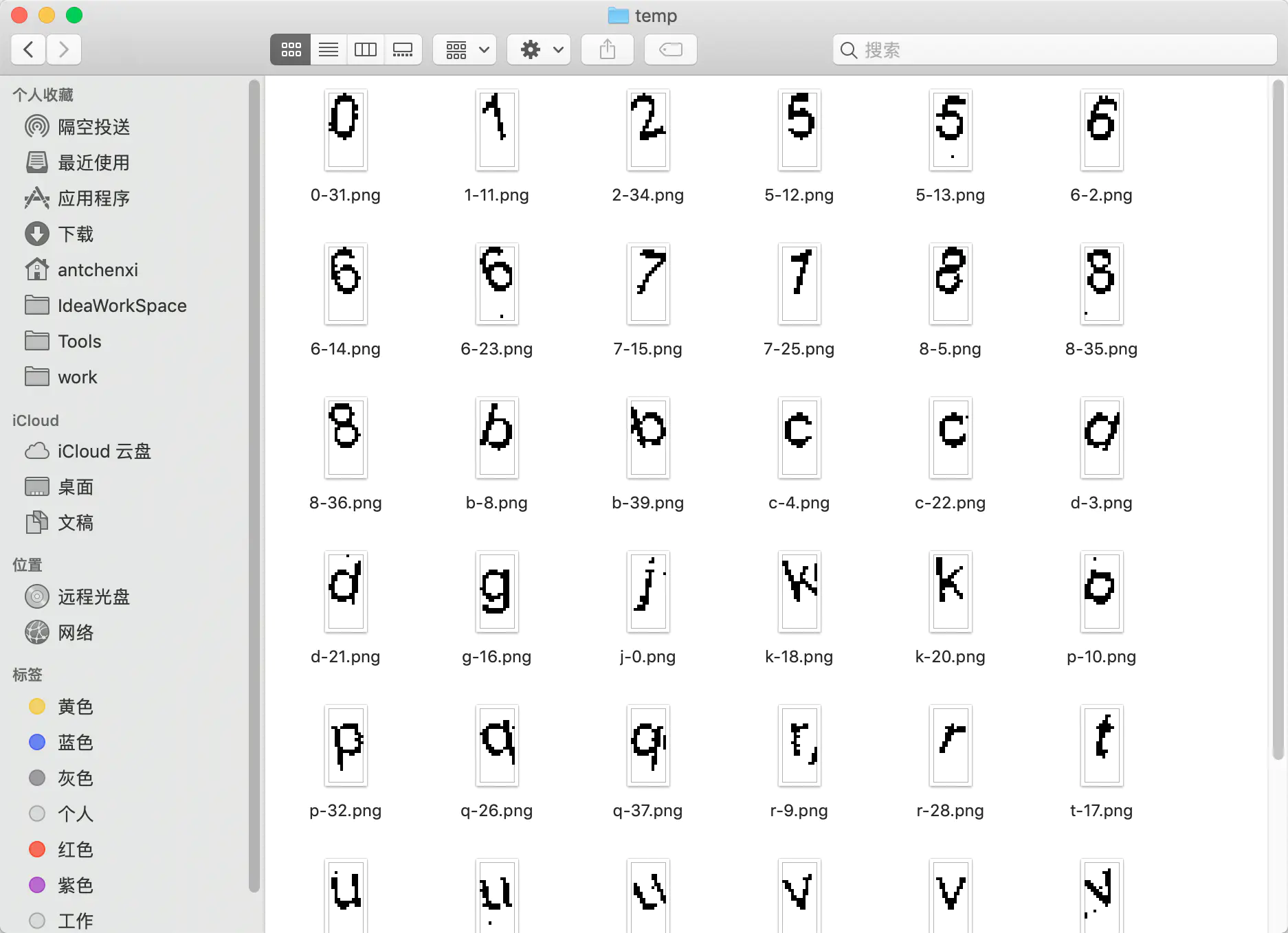The height and width of the screenshot is (933, 1288).
Task: Expand the group-by arrangement dropdown
Action: click(x=465, y=49)
